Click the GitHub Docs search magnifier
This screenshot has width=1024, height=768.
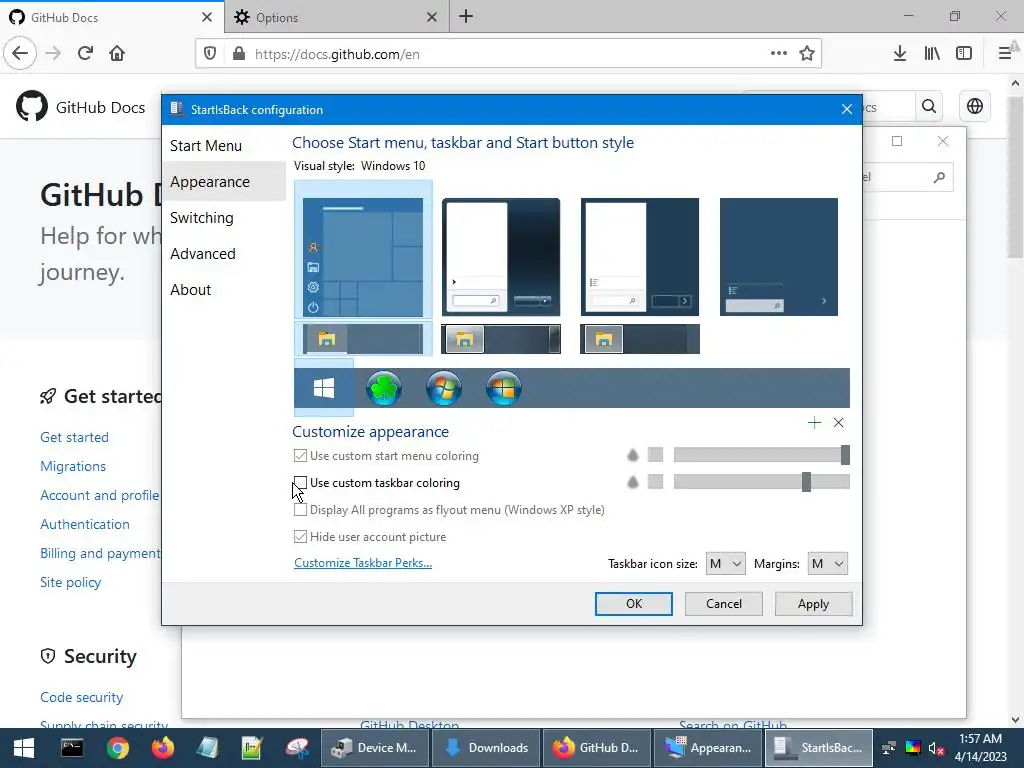(x=929, y=106)
